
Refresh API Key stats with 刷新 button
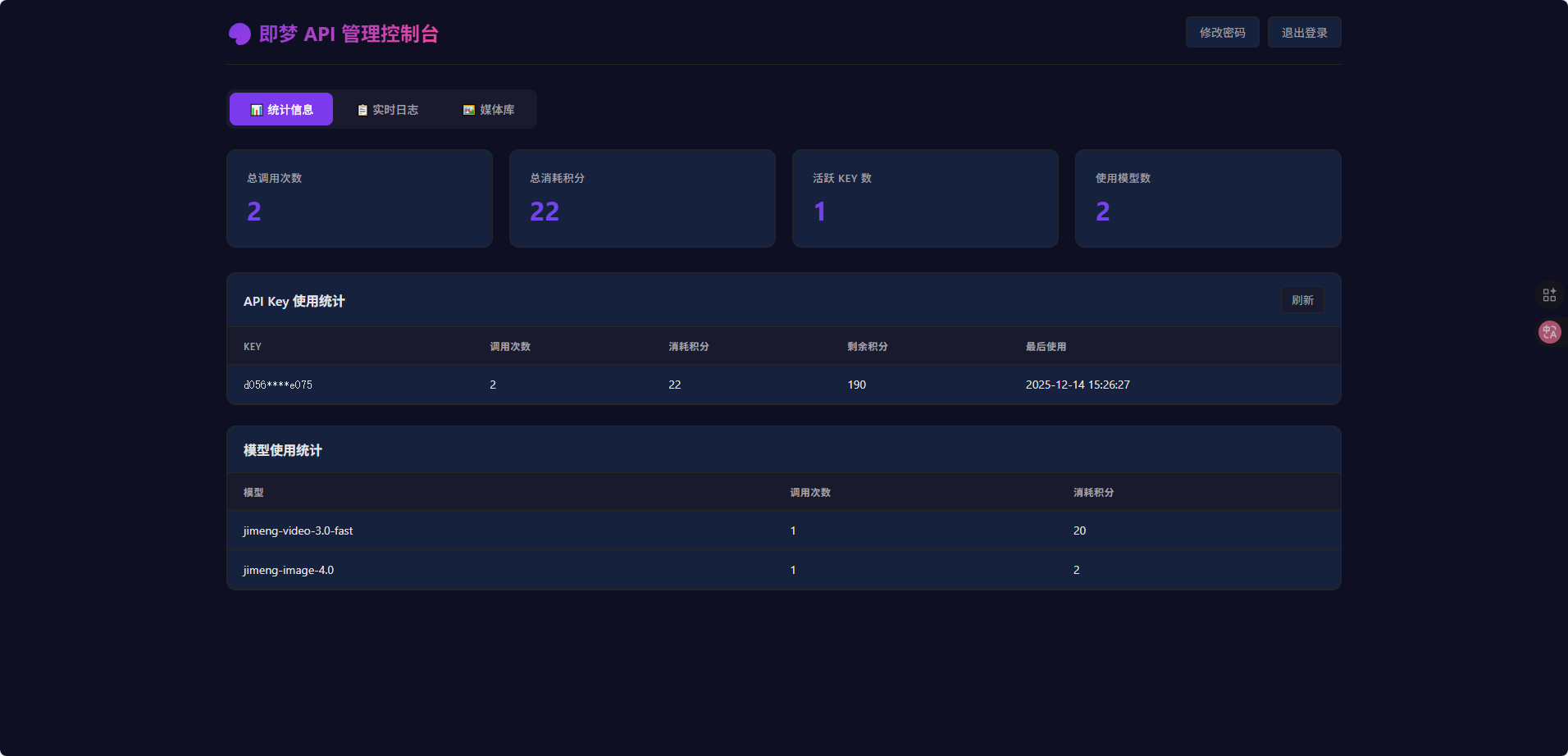click(1302, 300)
